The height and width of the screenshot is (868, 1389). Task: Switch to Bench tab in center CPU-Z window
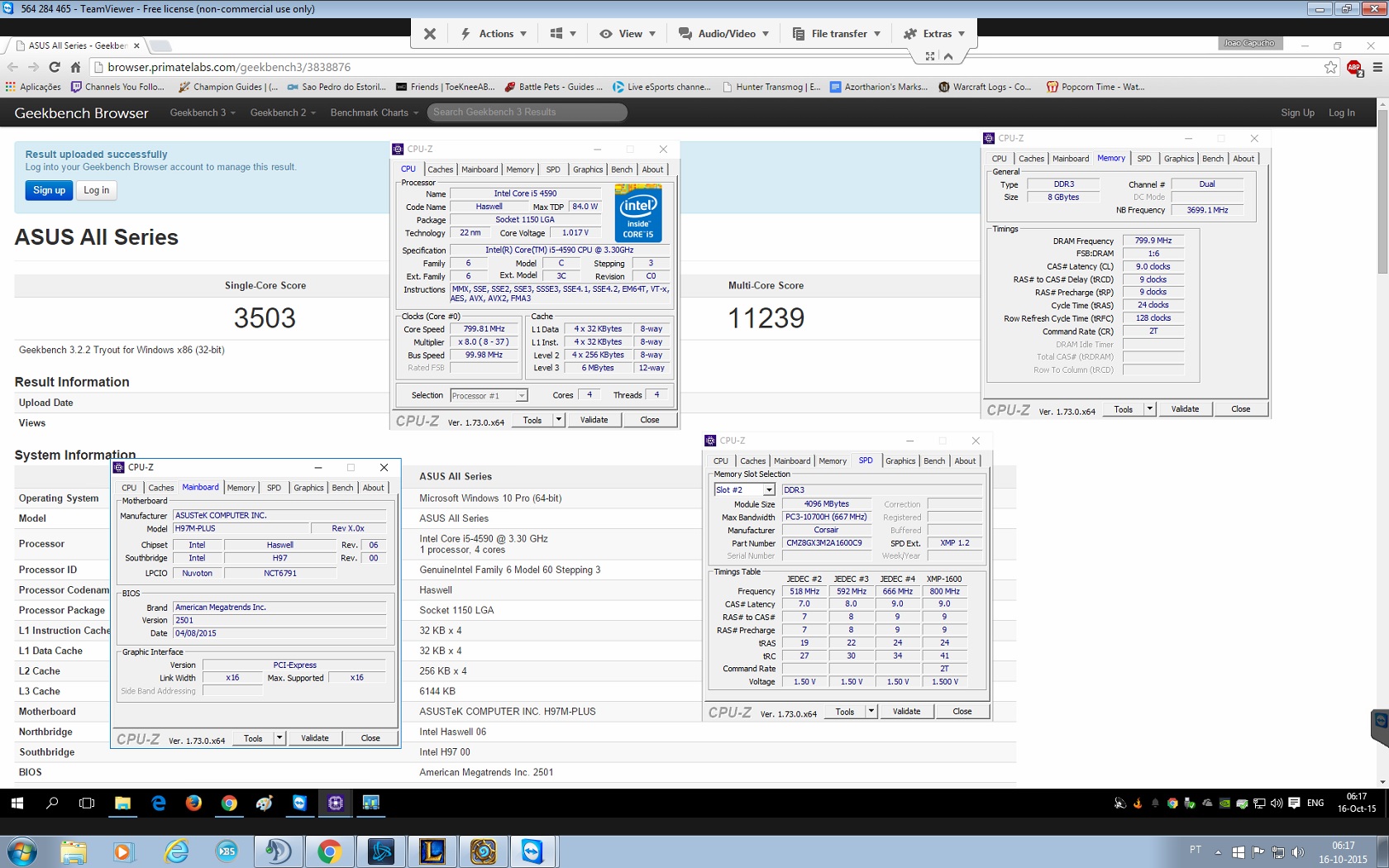[622, 169]
